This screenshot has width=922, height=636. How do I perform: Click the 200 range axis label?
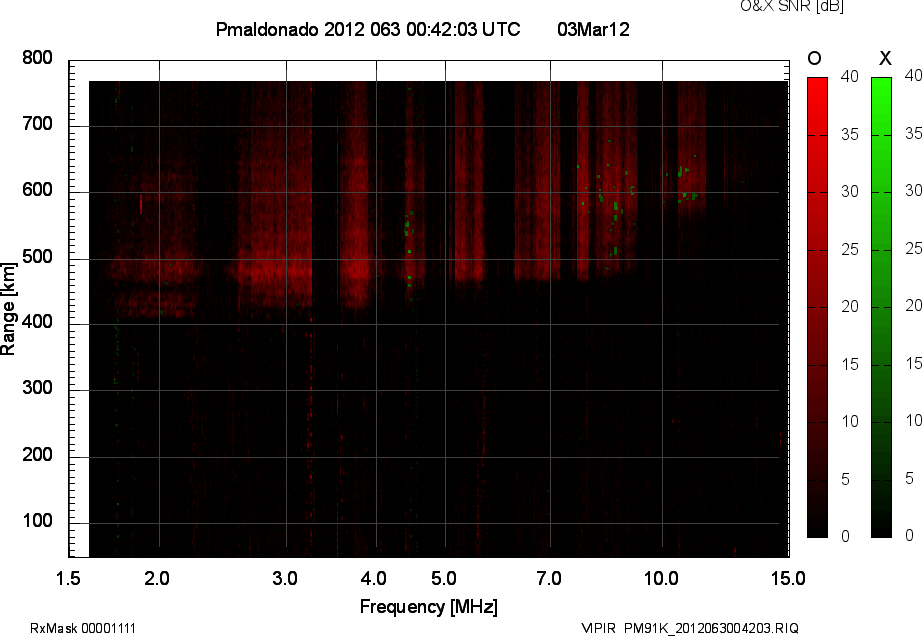pos(38,454)
